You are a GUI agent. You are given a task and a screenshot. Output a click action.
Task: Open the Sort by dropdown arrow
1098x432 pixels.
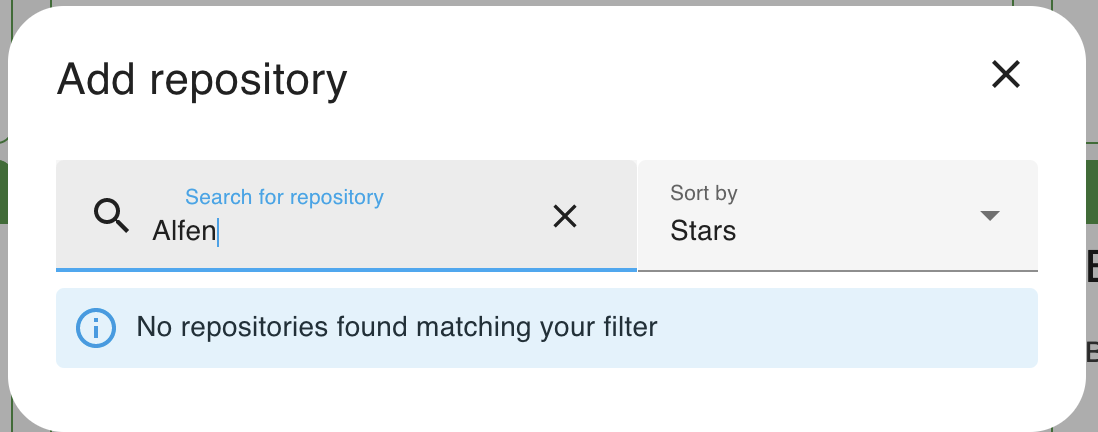point(989,216)
